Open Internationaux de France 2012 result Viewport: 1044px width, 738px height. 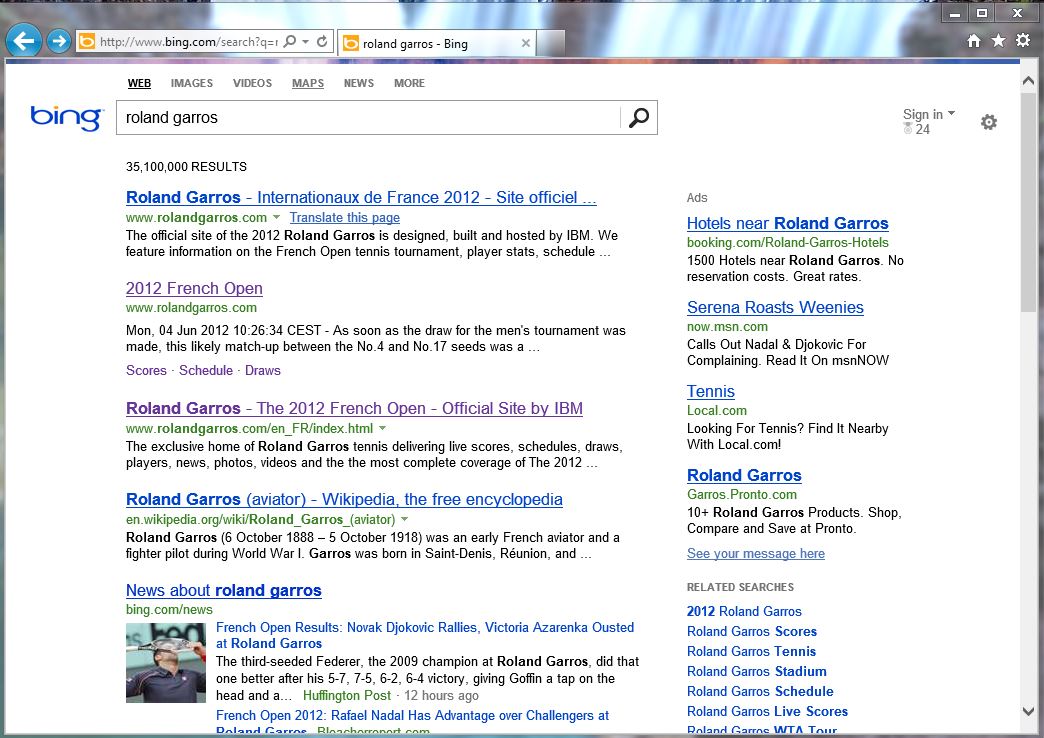(361, 198)
